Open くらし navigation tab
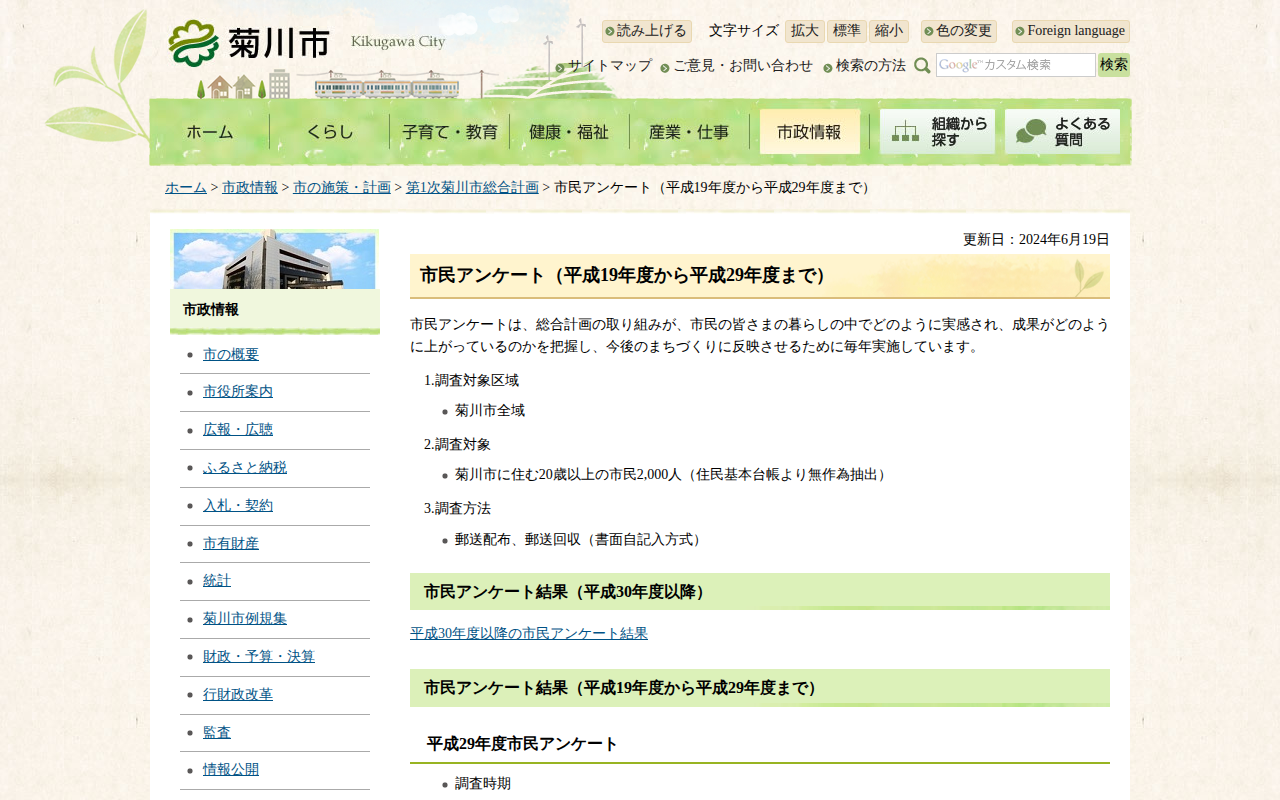Viewport: 1280px width, 800px height. [330, 131]
